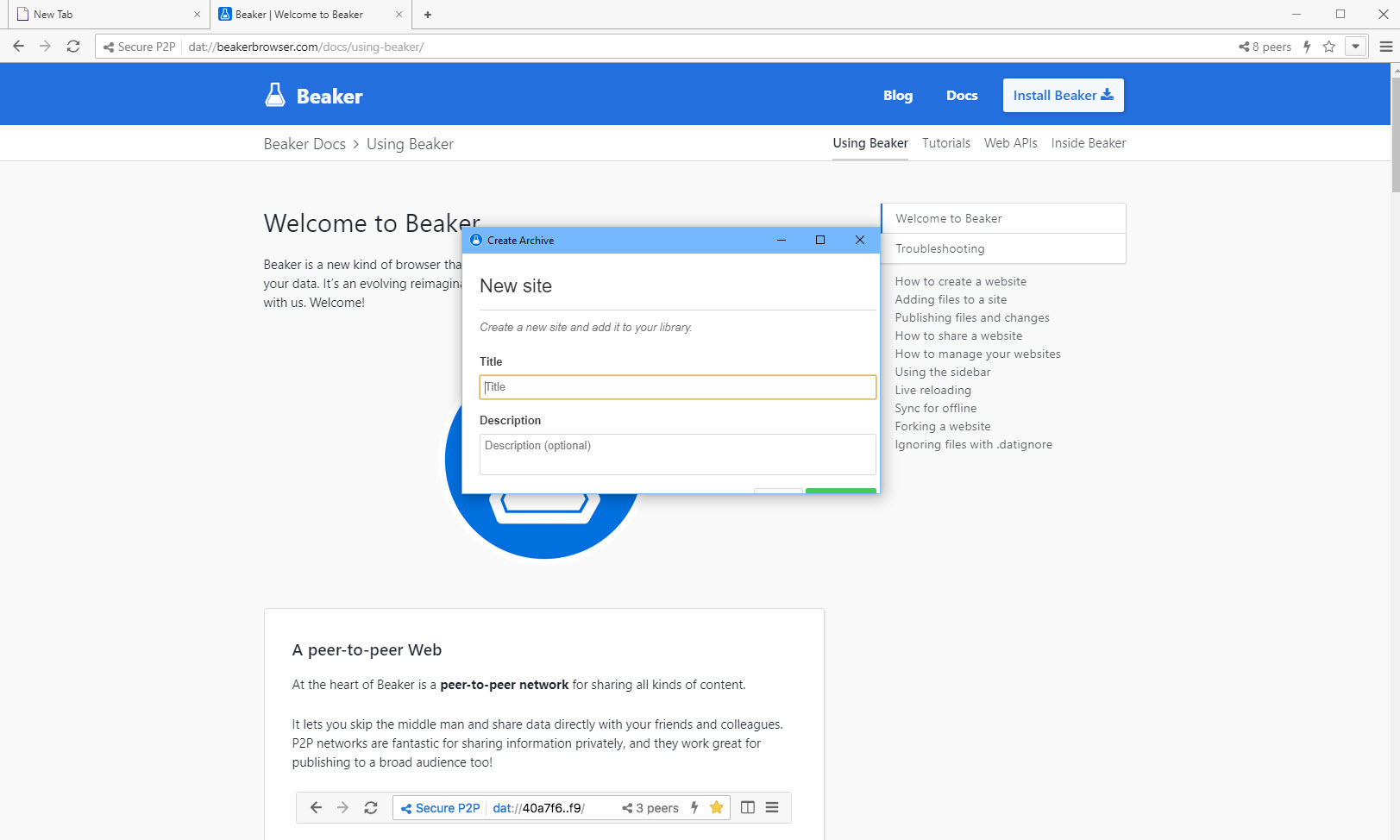Image resolution: width=1400 pixels, height=840 pixels.
Task: Open the 8 peers network indicator
Action: [1265, 47]
